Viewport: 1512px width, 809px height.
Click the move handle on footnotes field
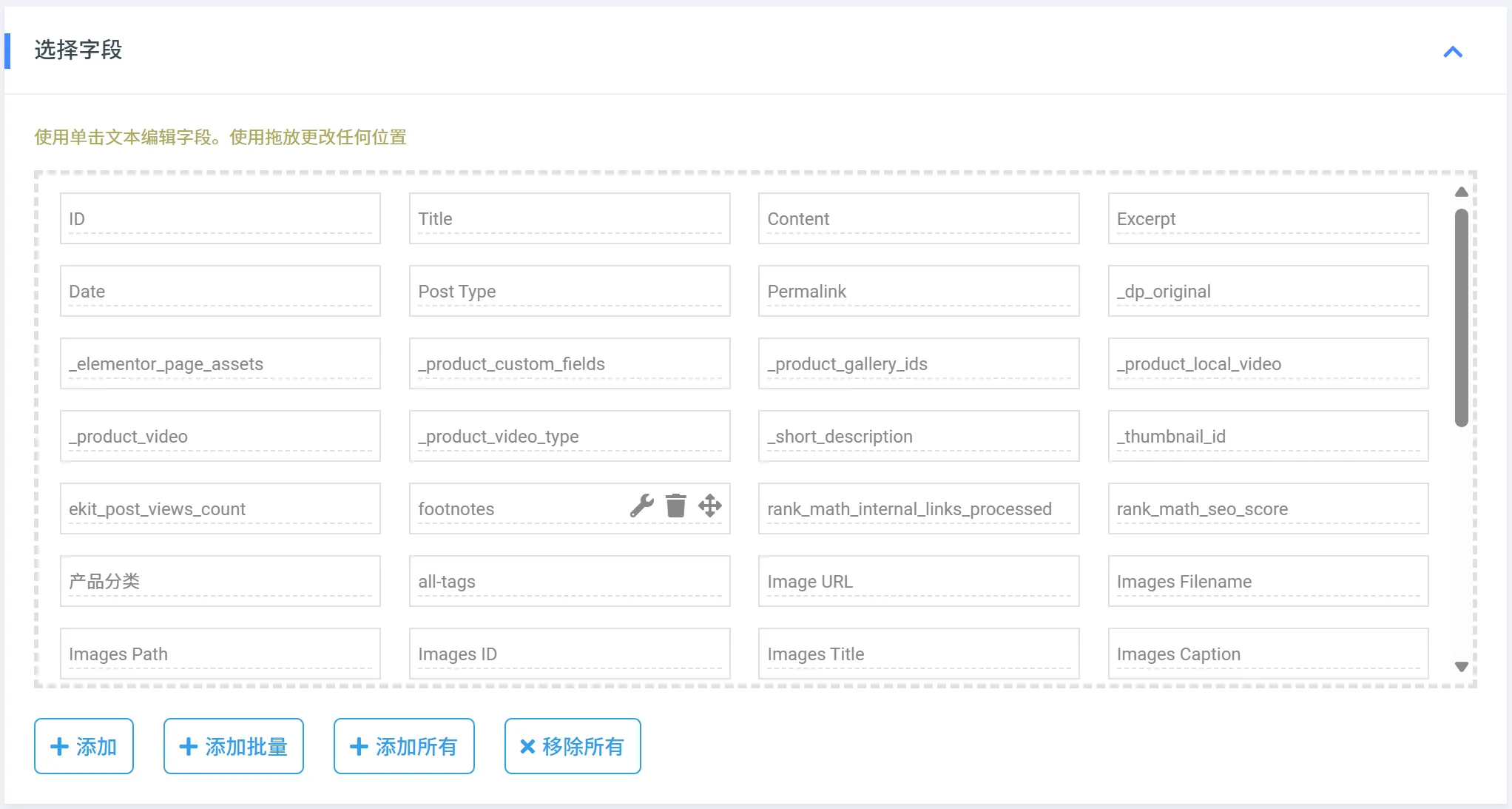pyautogui.click(x=709, y=506)
